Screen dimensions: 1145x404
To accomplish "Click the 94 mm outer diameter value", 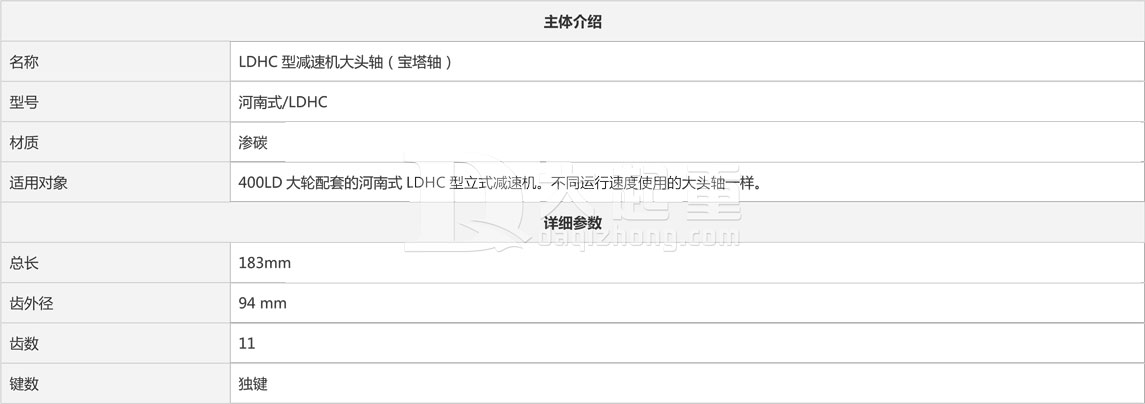I will 262,303.
